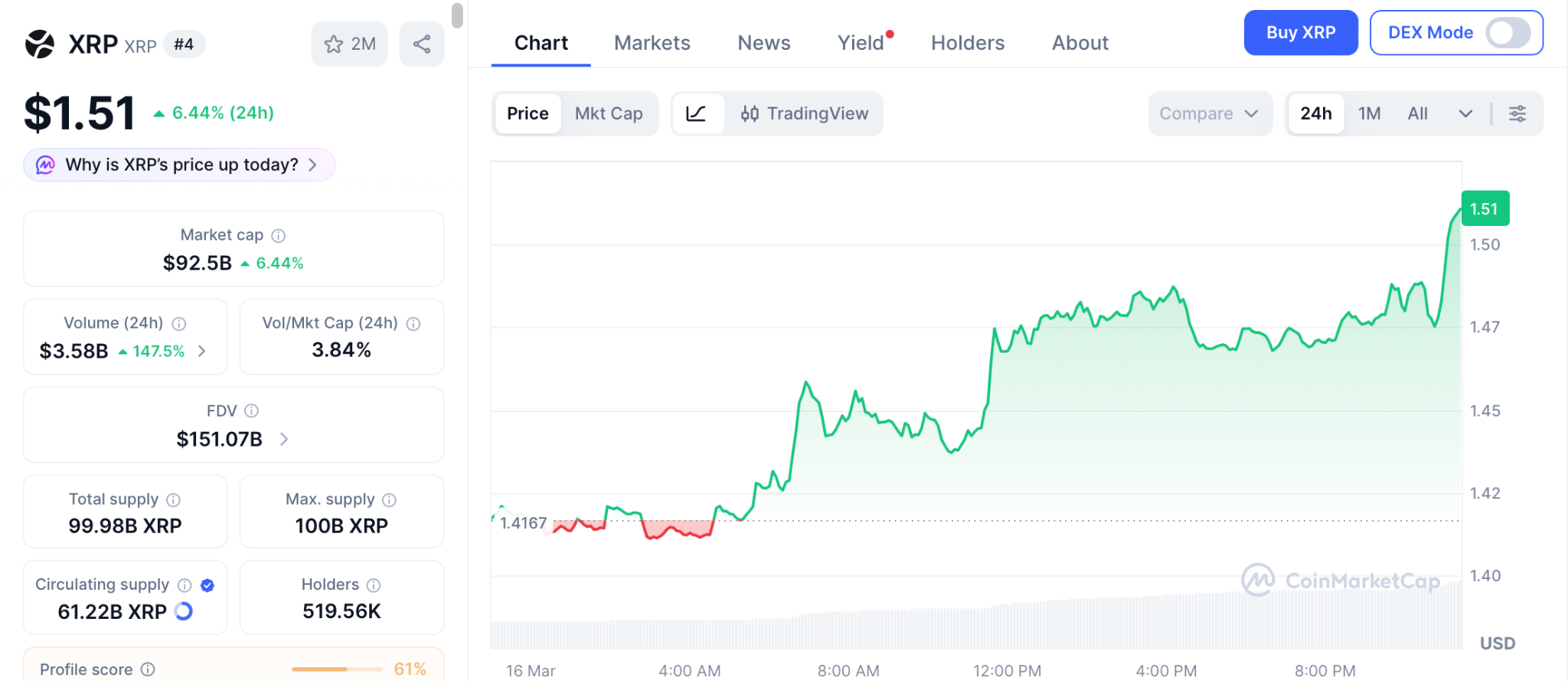Open the Compare dropdown
This screenshot has width=1568, height=681.
point(1210,113)
